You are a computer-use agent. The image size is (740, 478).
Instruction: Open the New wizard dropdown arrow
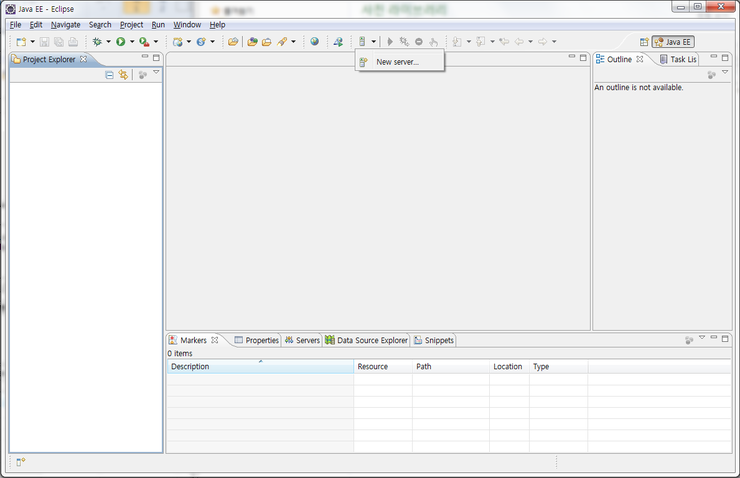coord(33,42)
